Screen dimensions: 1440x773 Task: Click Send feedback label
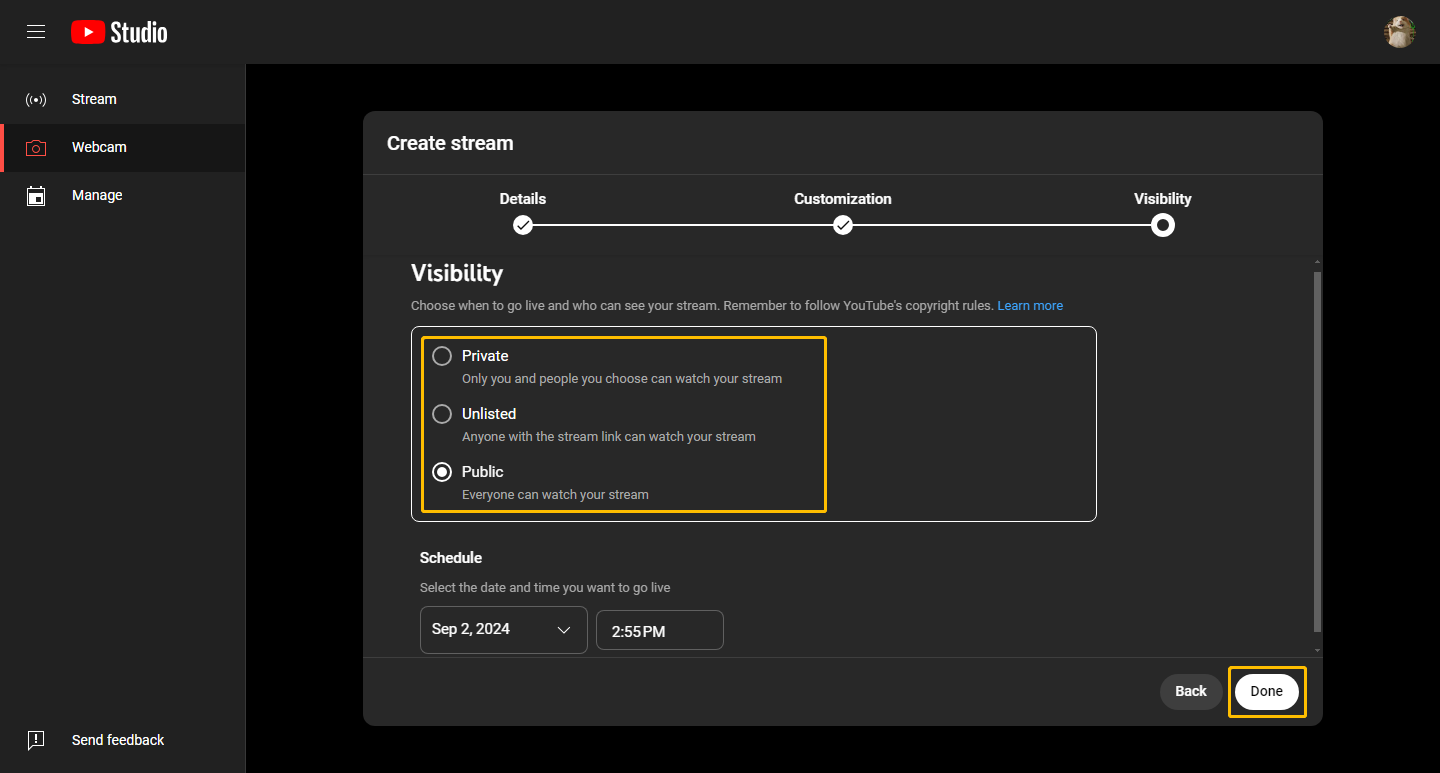pos(118,740)
